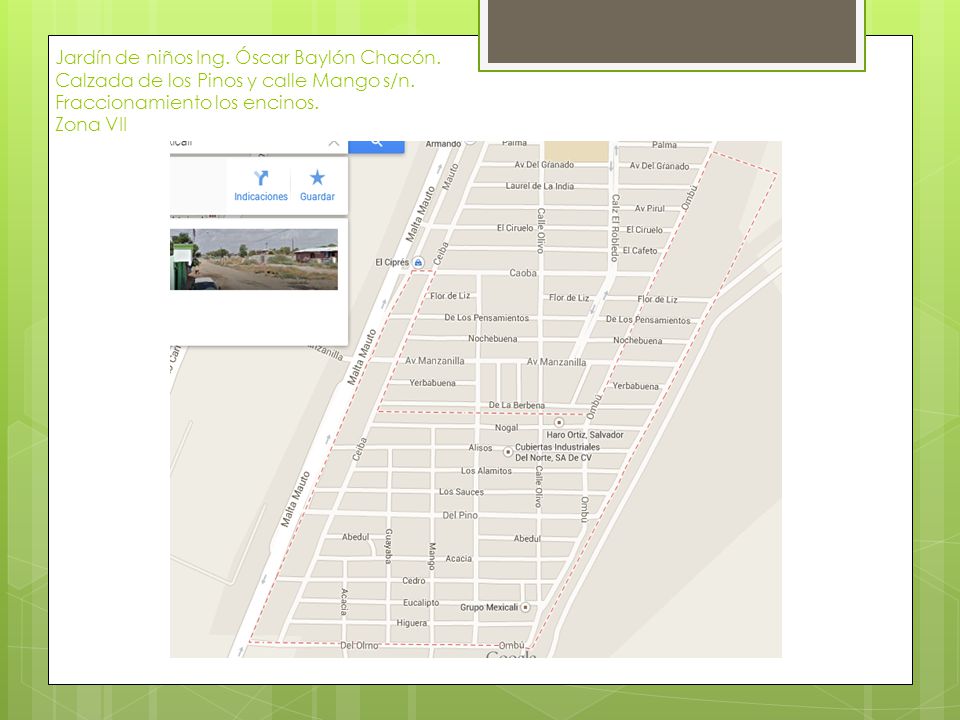Click the Fraccionamiento los encinos line

pyautogui.click(x=187, y=102)
